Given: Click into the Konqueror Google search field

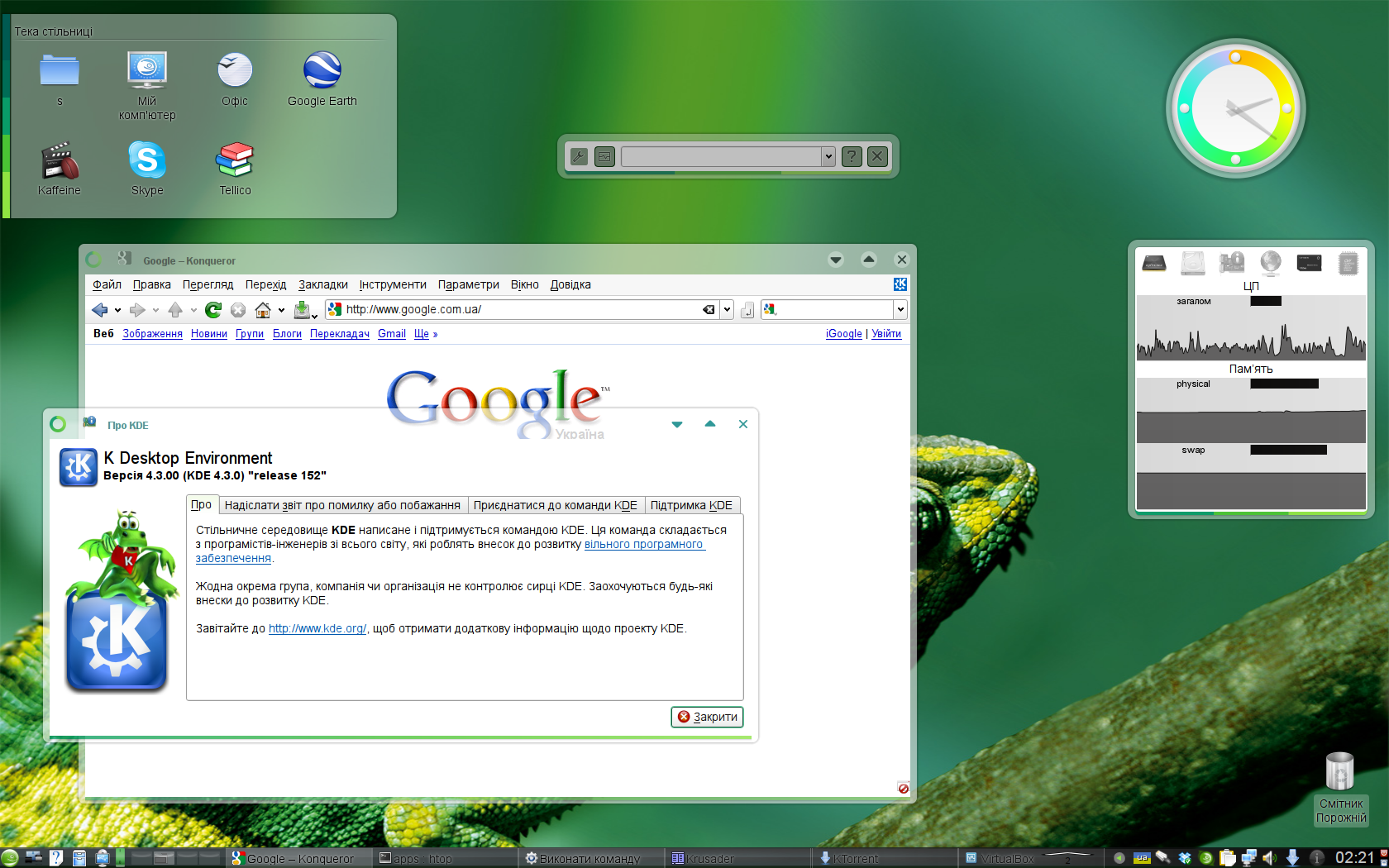Looking at the screenshot, I should click(x=835, y=309).
